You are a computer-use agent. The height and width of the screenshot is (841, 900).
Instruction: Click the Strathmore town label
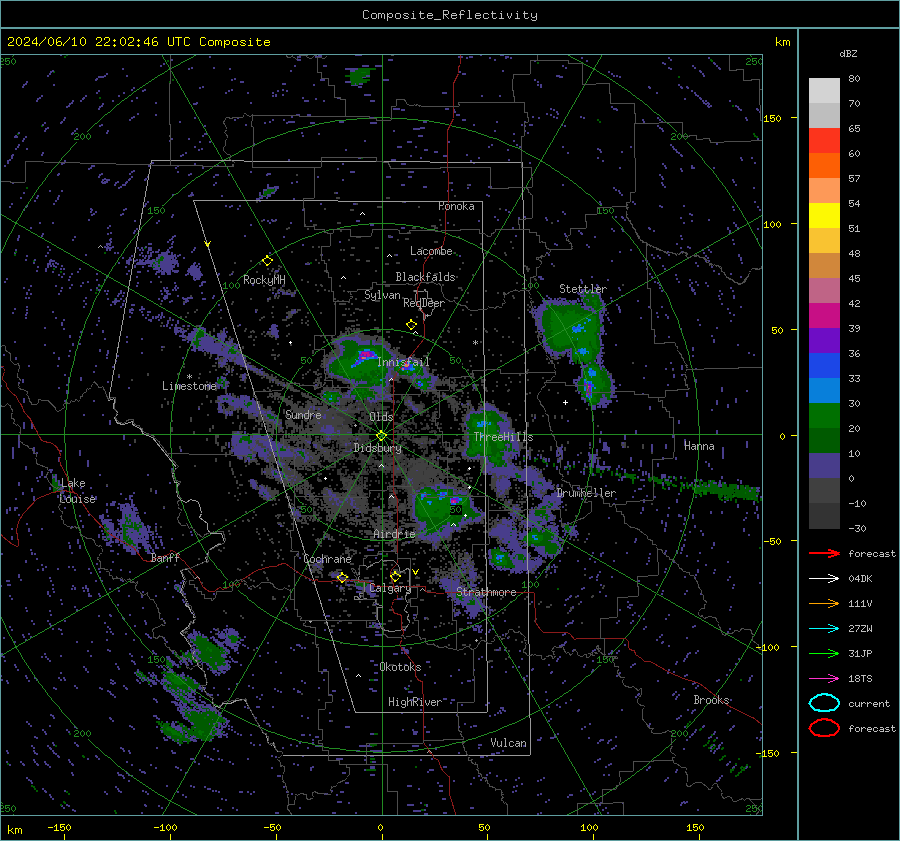click(486, 592)
